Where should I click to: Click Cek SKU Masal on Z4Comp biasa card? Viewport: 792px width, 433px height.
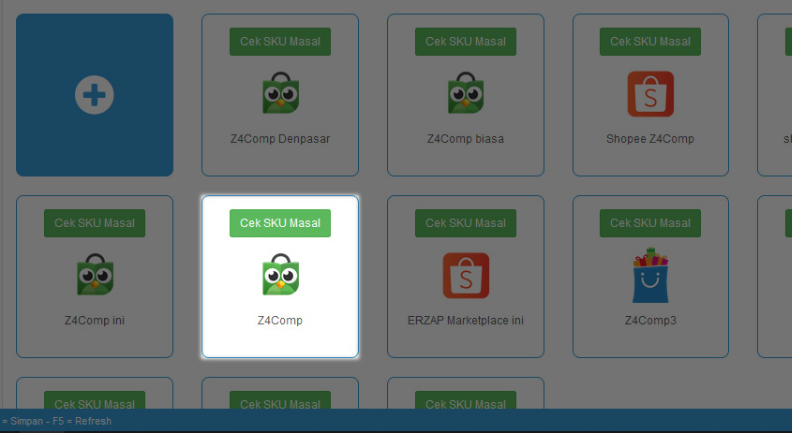(466, 41)
